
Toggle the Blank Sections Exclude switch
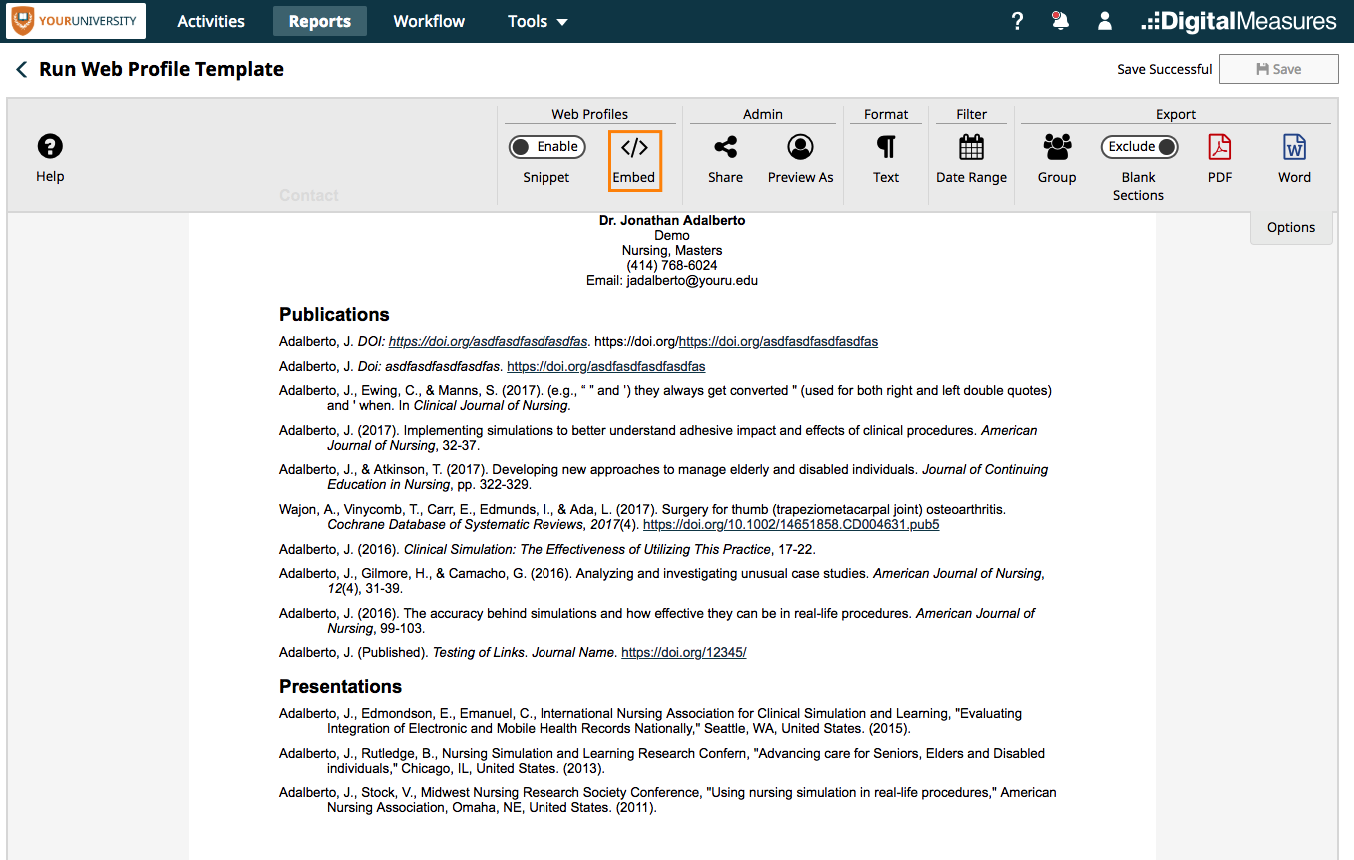tap(1139, 146)
